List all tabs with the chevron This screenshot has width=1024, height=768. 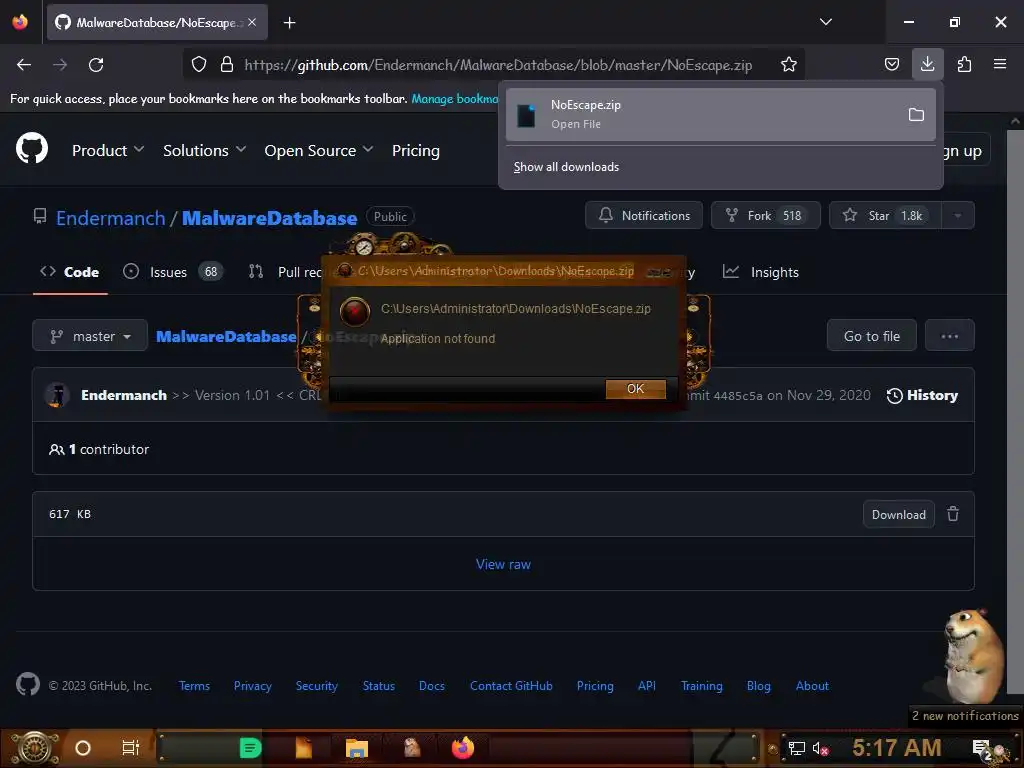825,22
